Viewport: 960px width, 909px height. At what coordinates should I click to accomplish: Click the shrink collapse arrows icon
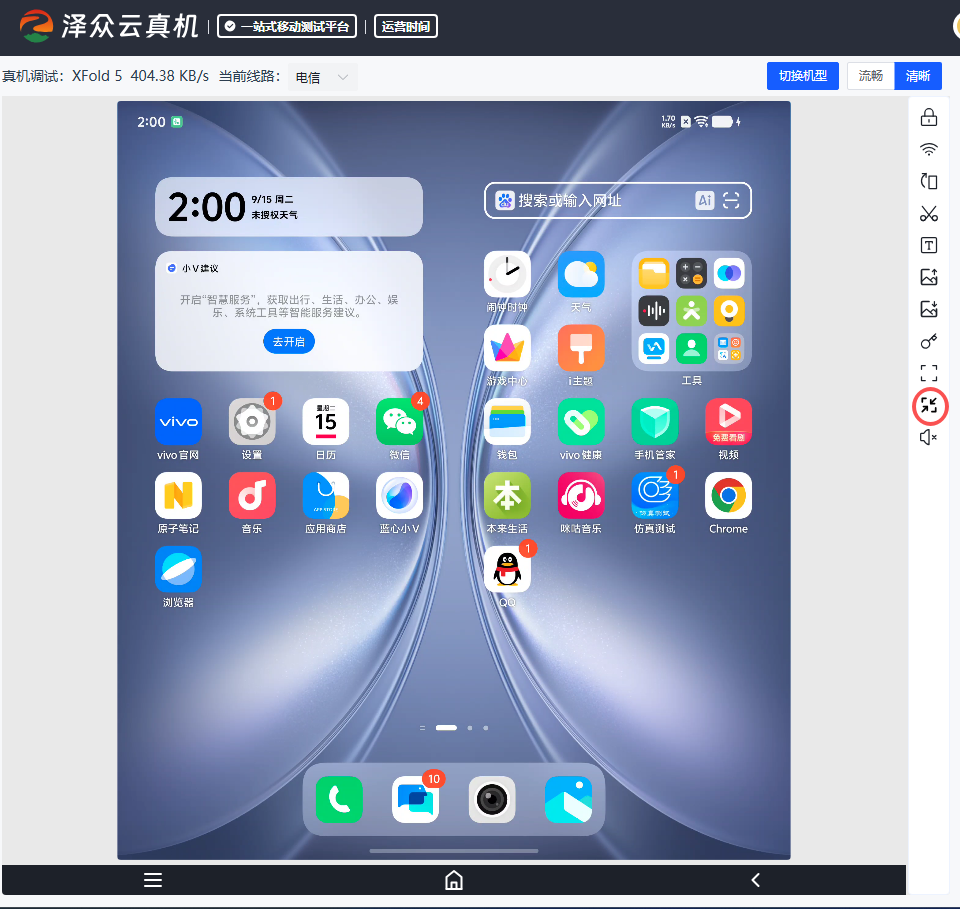pos(929,405)
